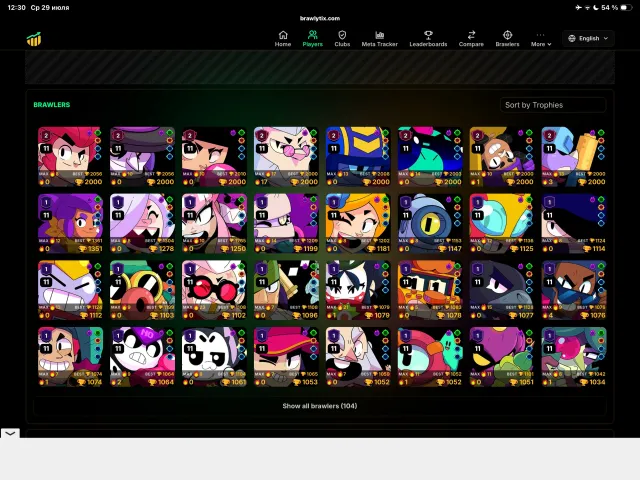
Task: Select the Mortis card with 2000 trophies
Action: 142,157
